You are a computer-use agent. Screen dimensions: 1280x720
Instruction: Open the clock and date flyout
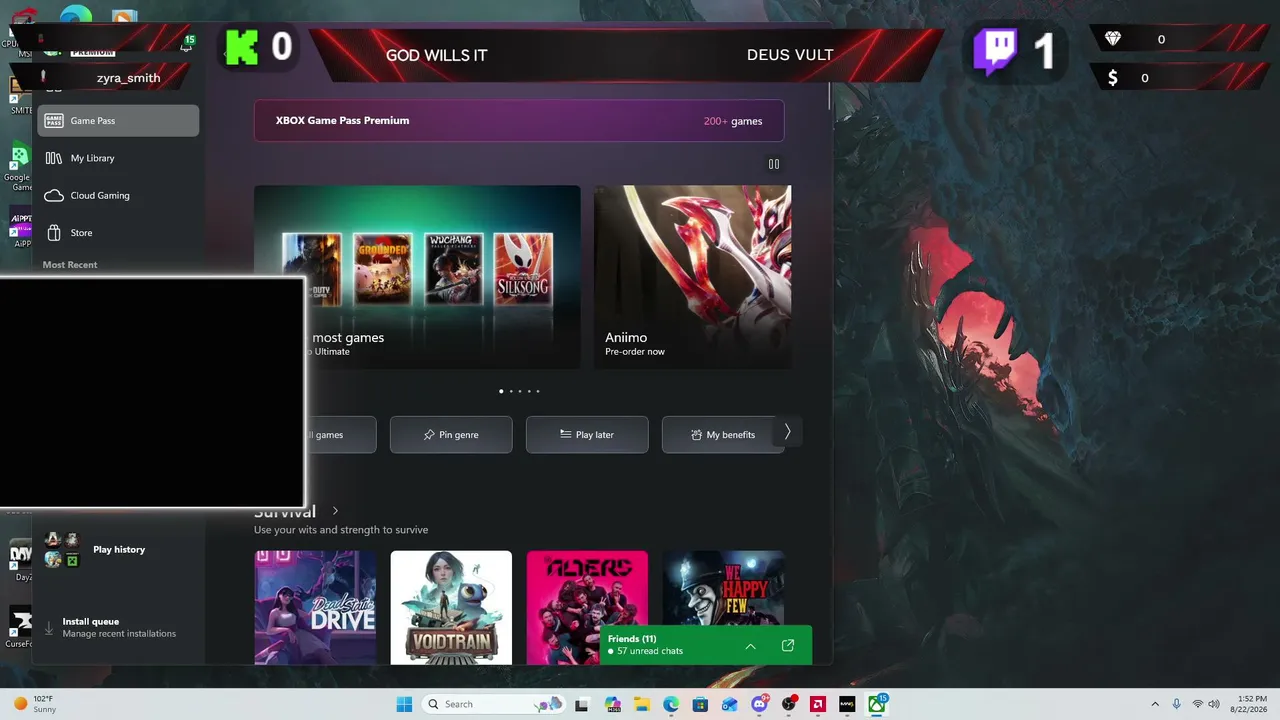click(x=1252, y=704)
